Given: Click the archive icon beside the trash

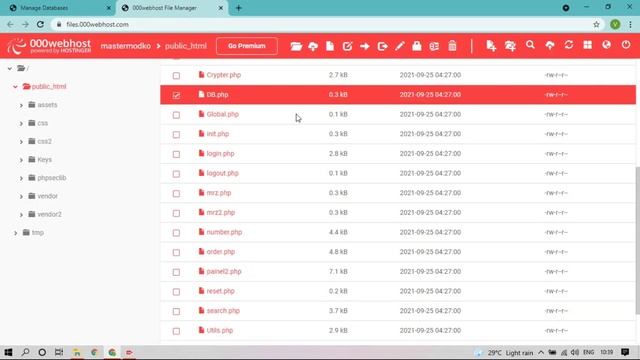Looking at the screenshot, I should click(434, 46).
